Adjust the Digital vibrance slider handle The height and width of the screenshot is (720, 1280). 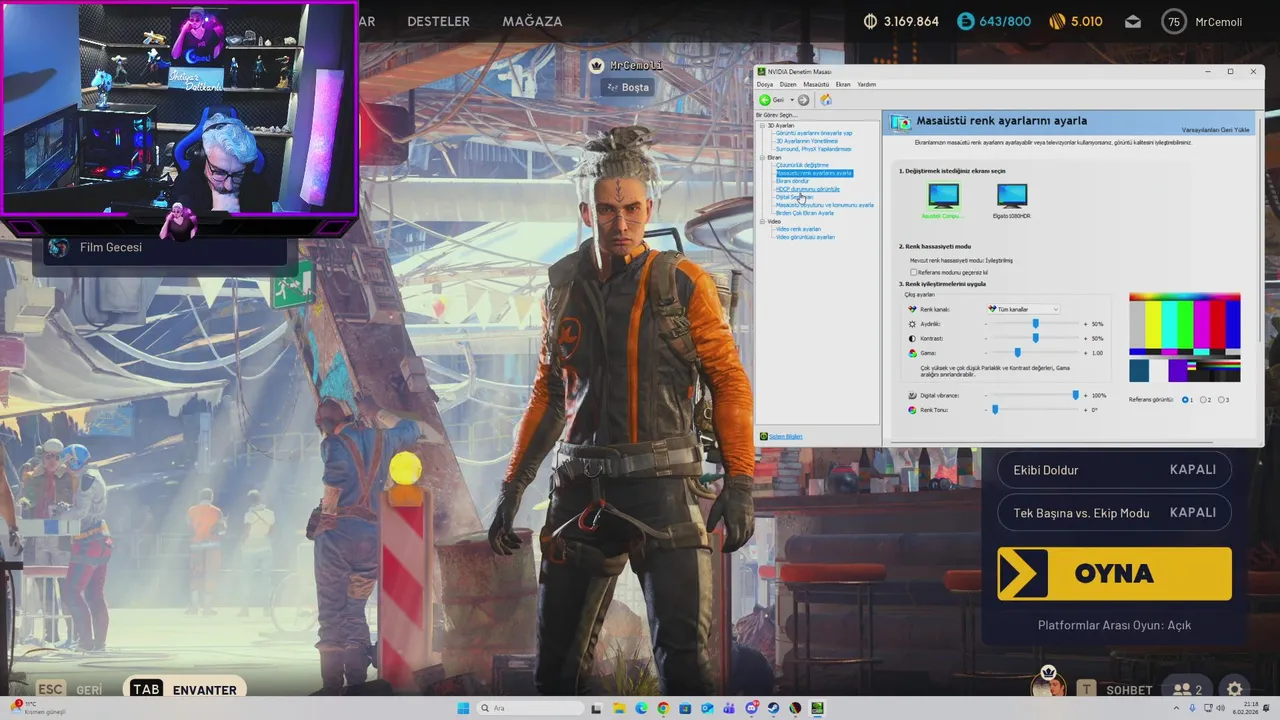click(1076, 395)
